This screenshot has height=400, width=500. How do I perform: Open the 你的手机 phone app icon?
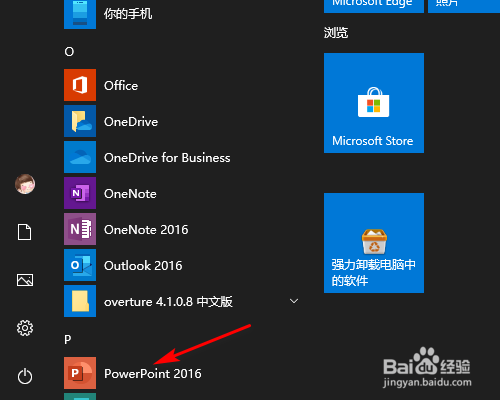tap(80, 14)
